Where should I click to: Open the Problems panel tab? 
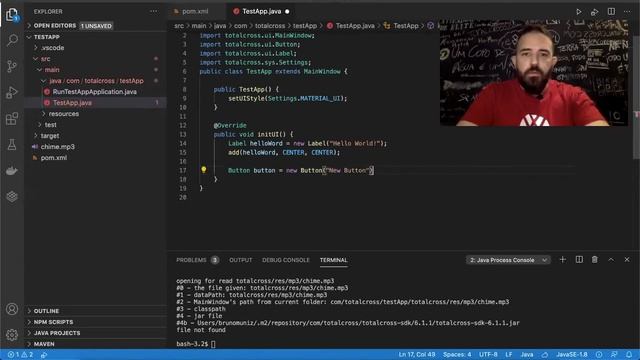(x=197, y=260)
